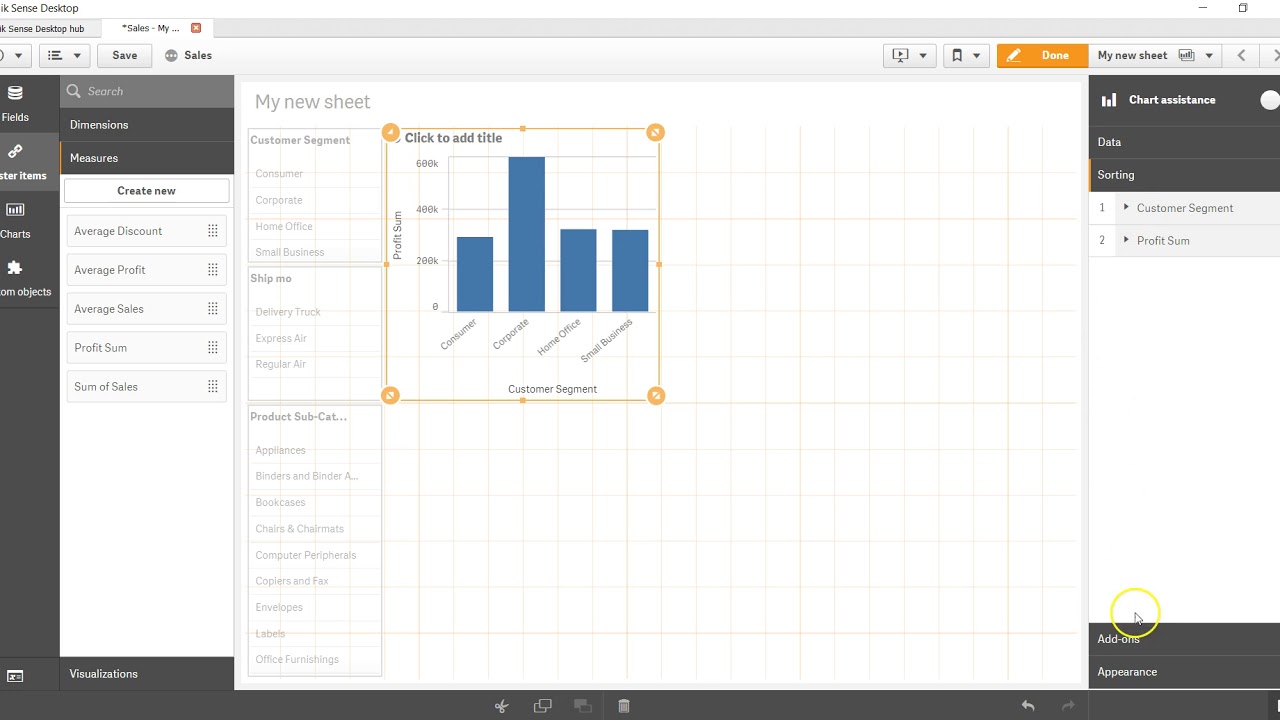1280x720 pixels.
Task: Select the Master items panel icon
Action: [15, 152]
